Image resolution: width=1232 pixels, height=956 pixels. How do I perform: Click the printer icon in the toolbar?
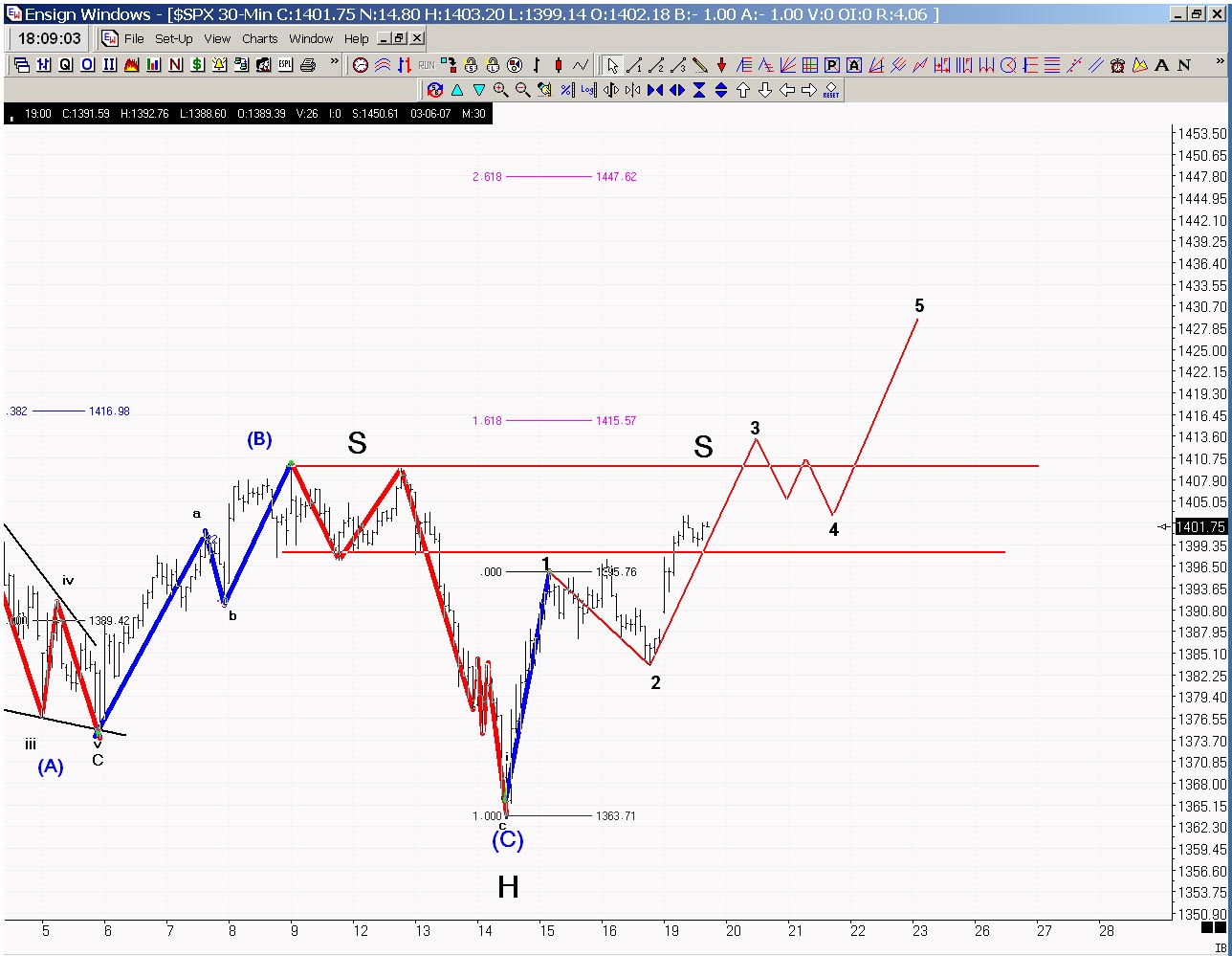tap(307, 65)
